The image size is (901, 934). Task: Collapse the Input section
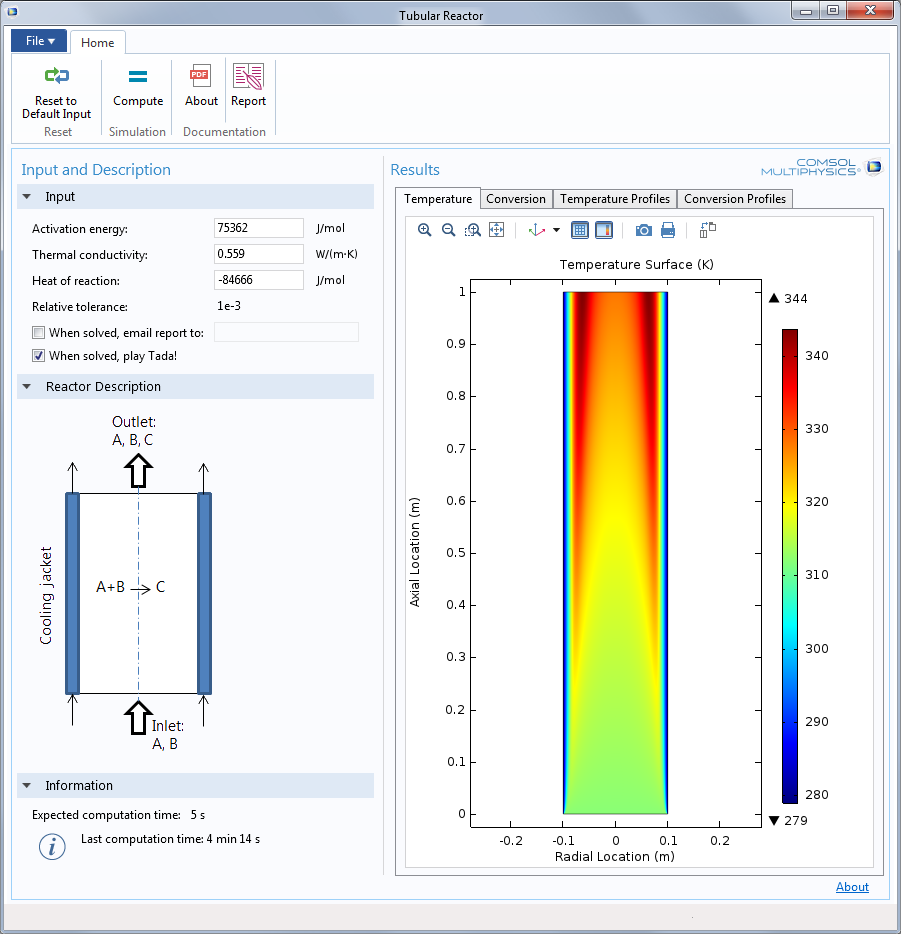(26, 196)
